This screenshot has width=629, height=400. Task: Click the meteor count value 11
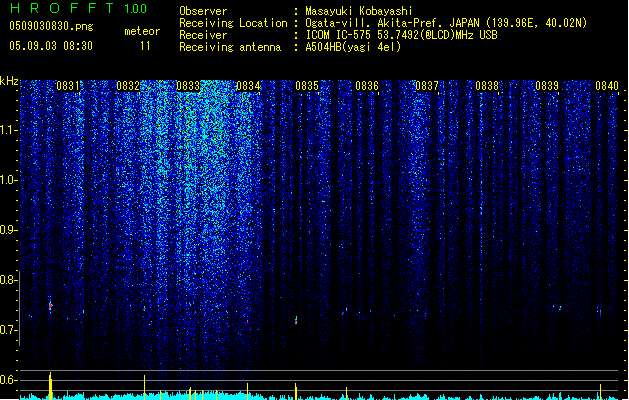coord(145,46)
